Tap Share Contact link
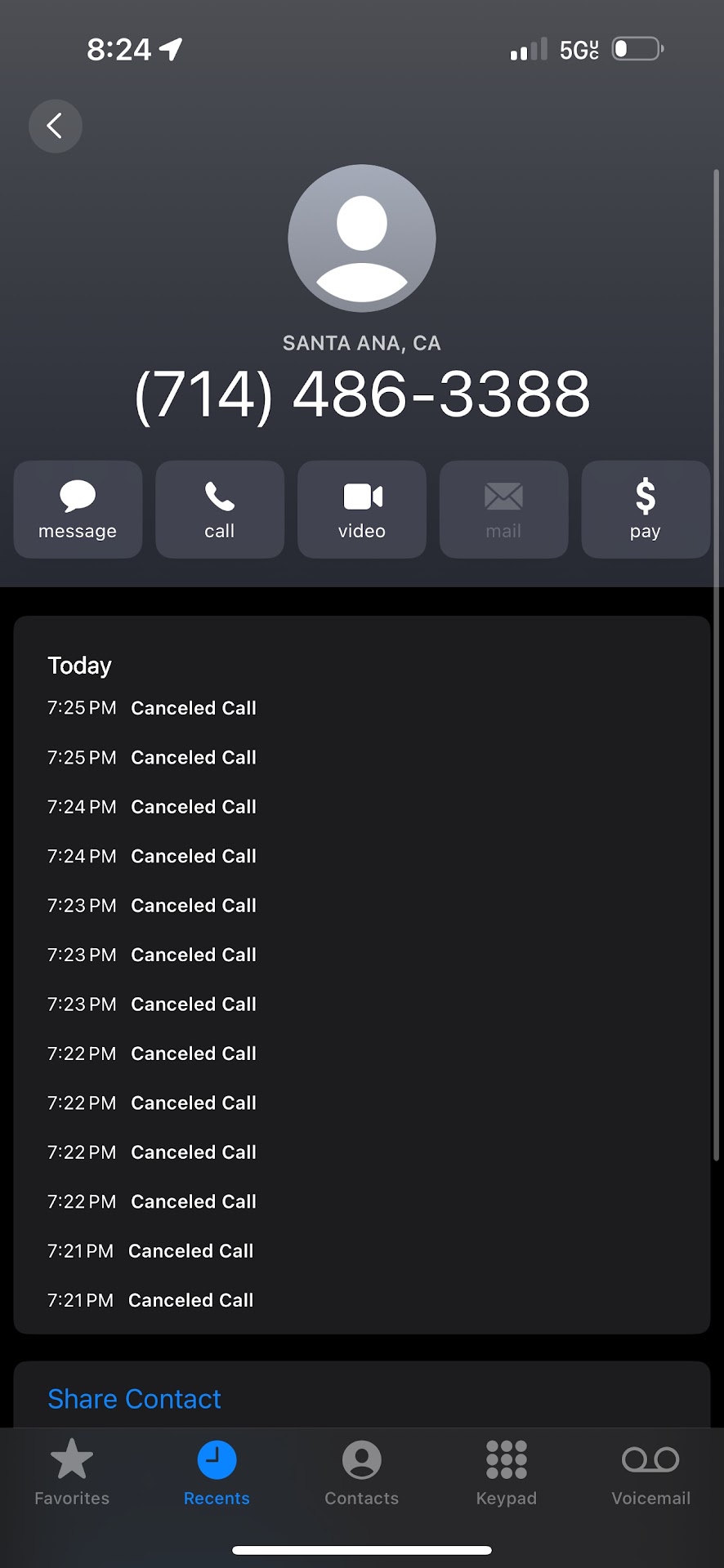The image size is (724, 1568). coord(134,1399)
